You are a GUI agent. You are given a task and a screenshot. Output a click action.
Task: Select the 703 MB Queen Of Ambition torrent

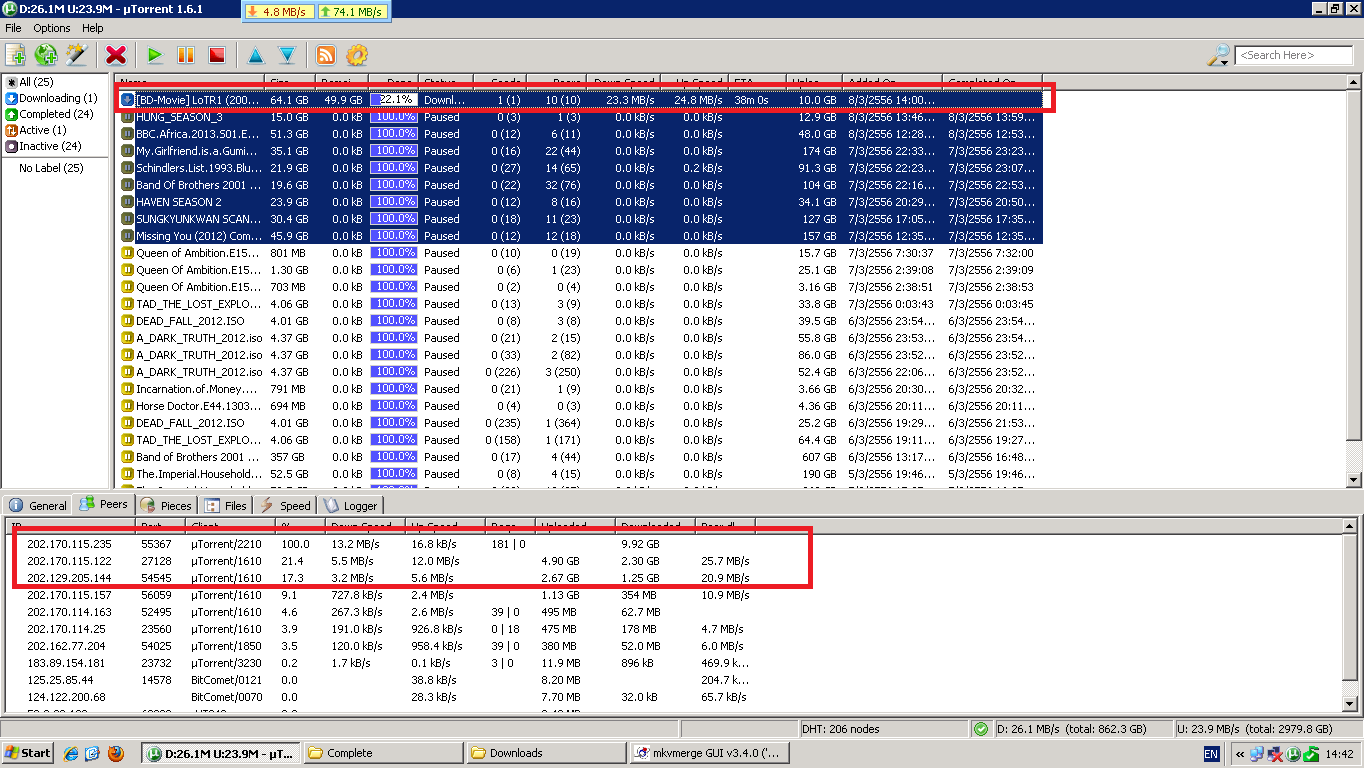tap(580, 287)
